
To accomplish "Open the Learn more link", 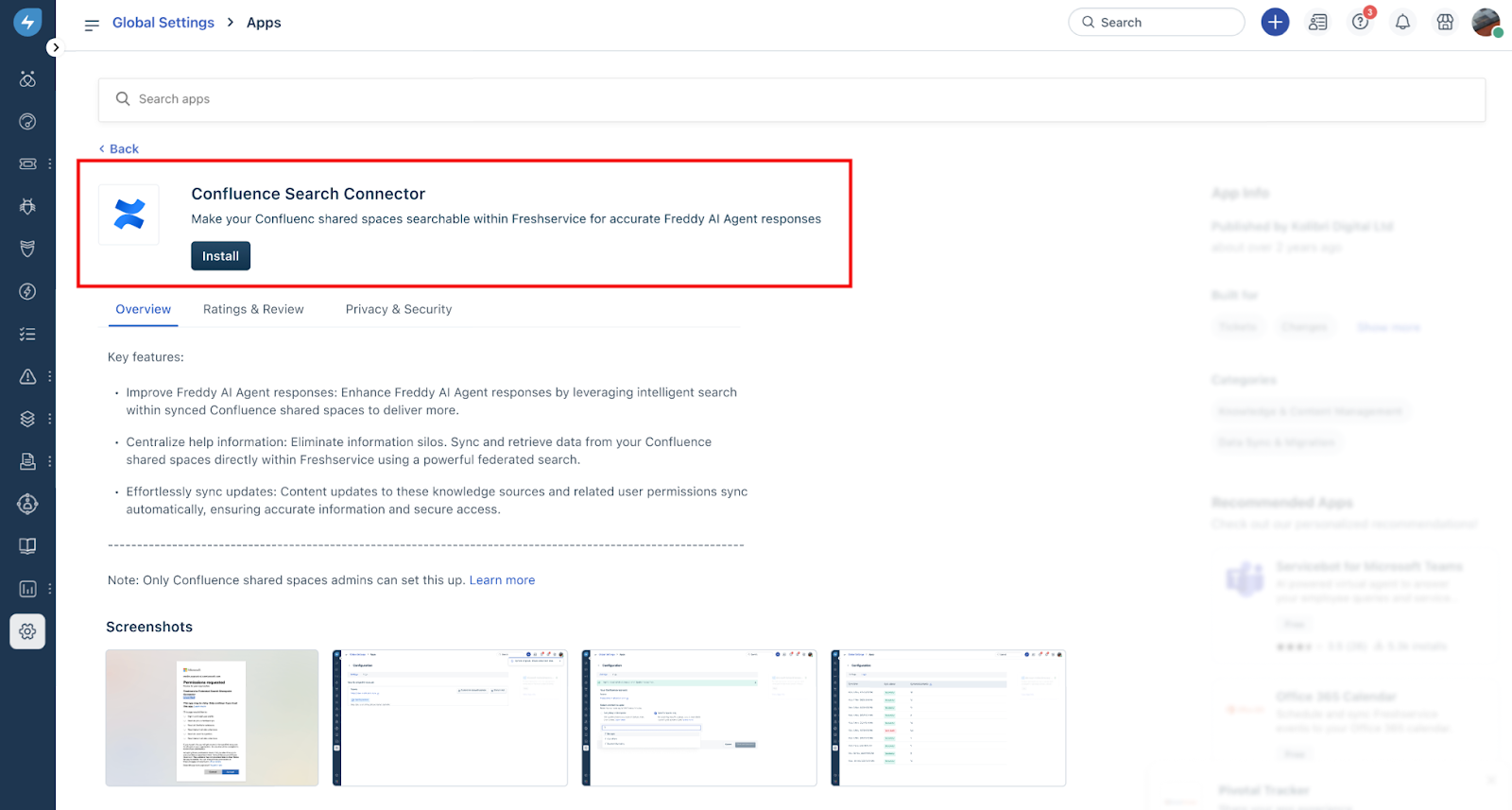I will click(502, 580).
